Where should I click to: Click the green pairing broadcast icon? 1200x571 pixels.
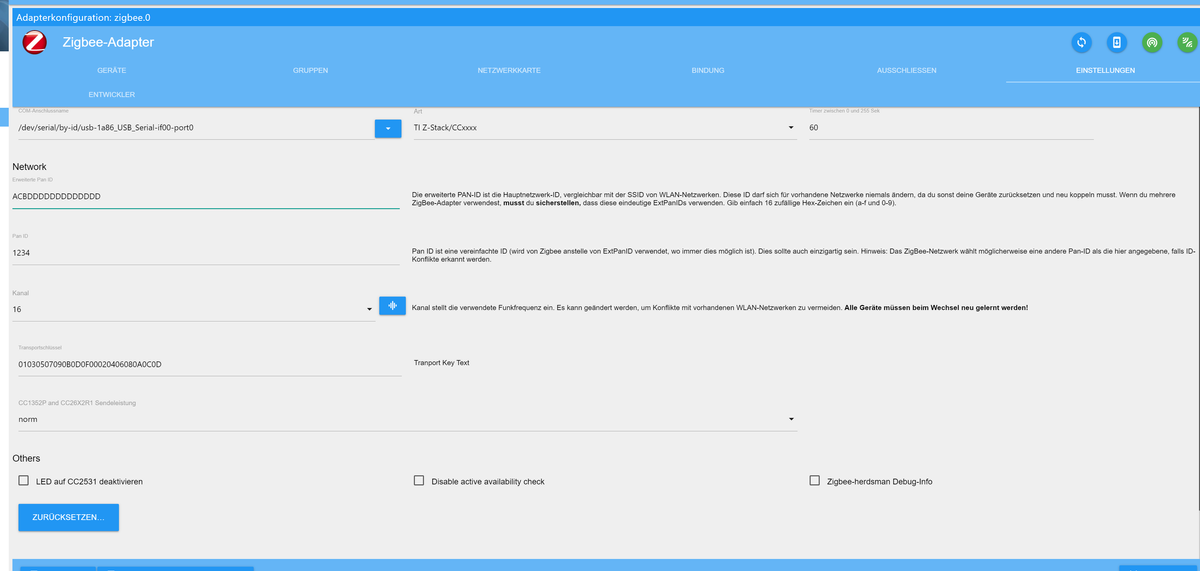[1152, 42]
